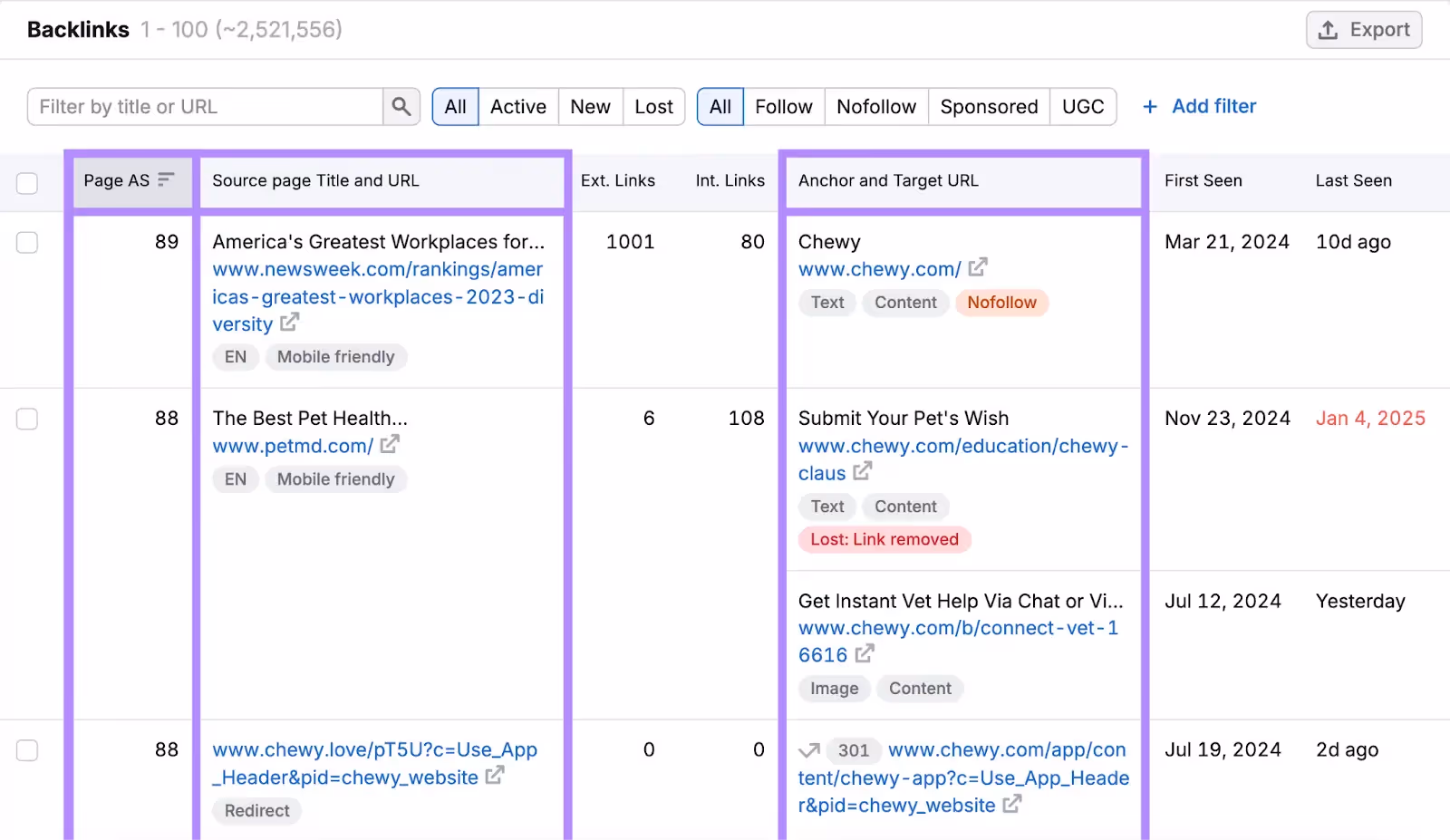Image resolution: width=1450 pixels, height=840 pixels.
Task: Click the upload icon inside Export button
Action: [x=1328, y=29]
